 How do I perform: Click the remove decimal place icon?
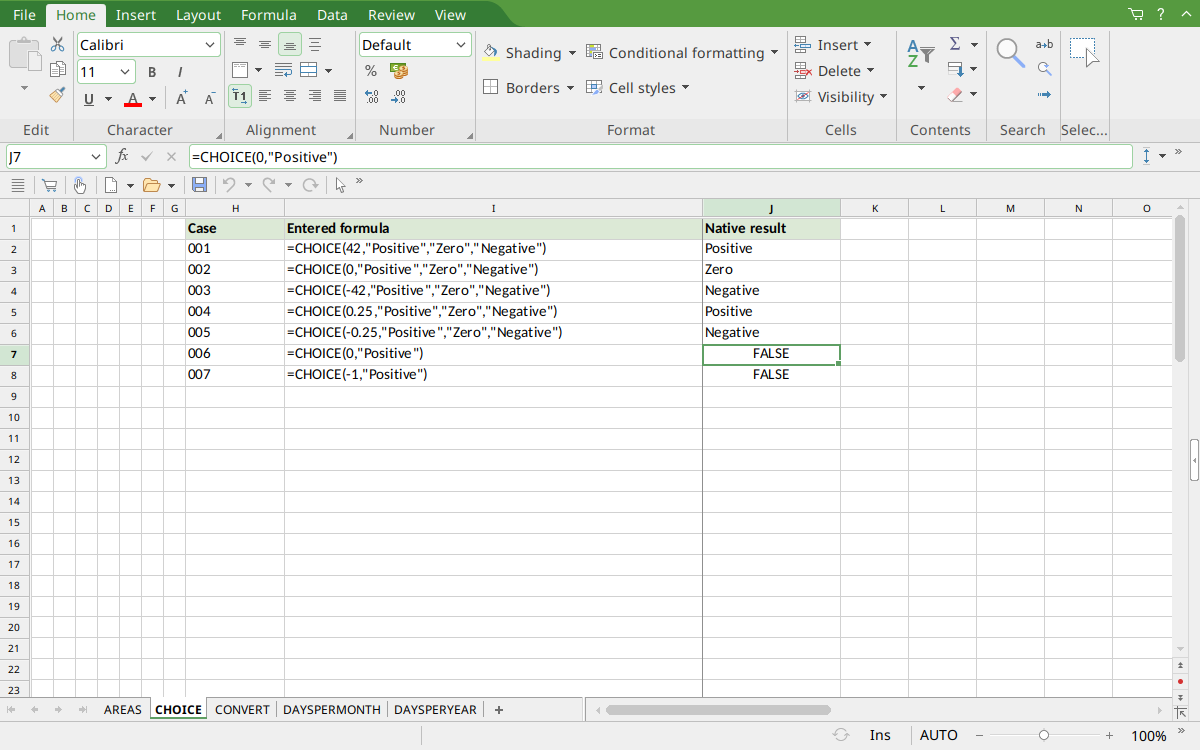coord(399,97)
